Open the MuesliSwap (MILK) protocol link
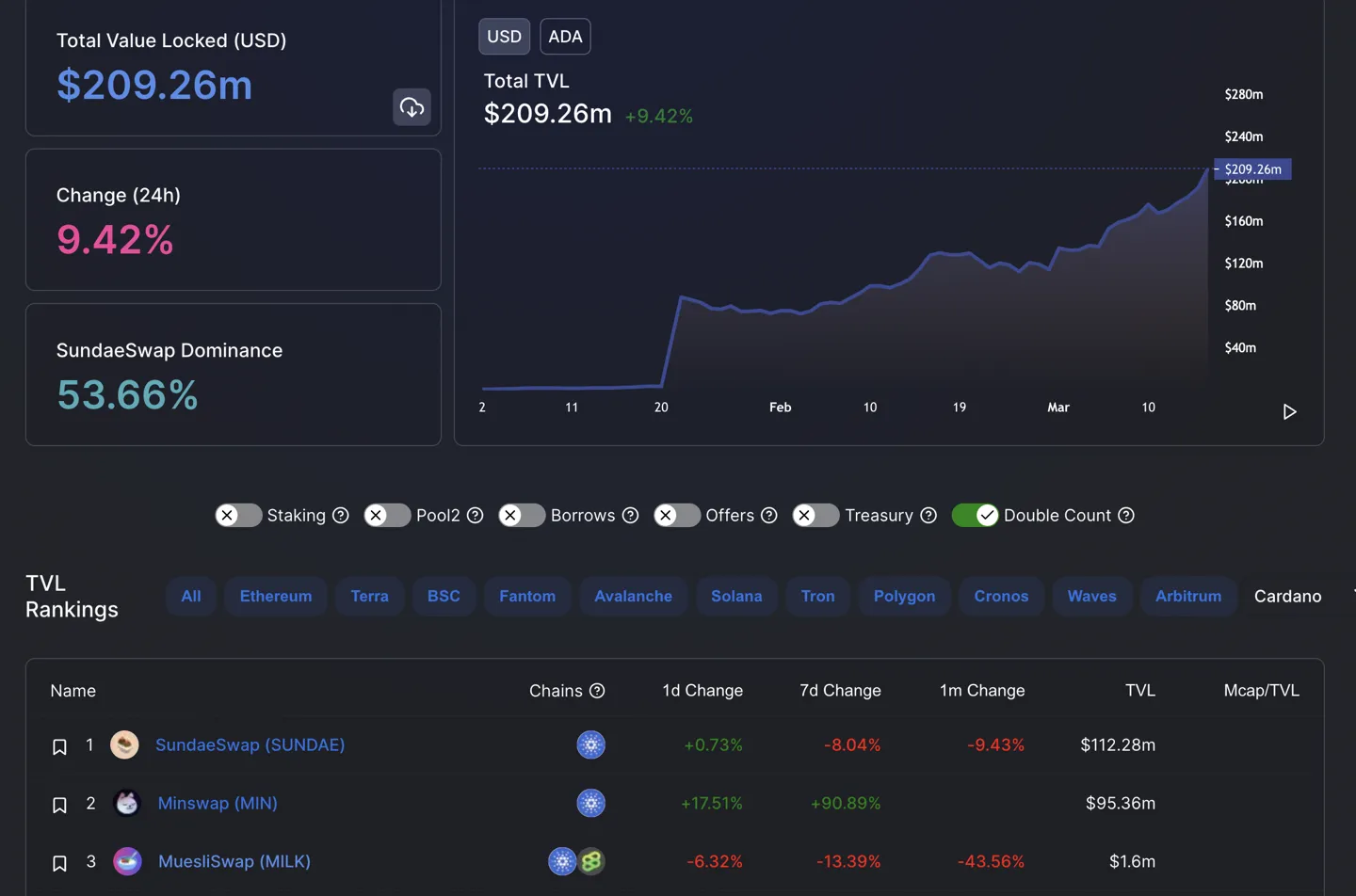1356x896 pixels. [234, 861]
